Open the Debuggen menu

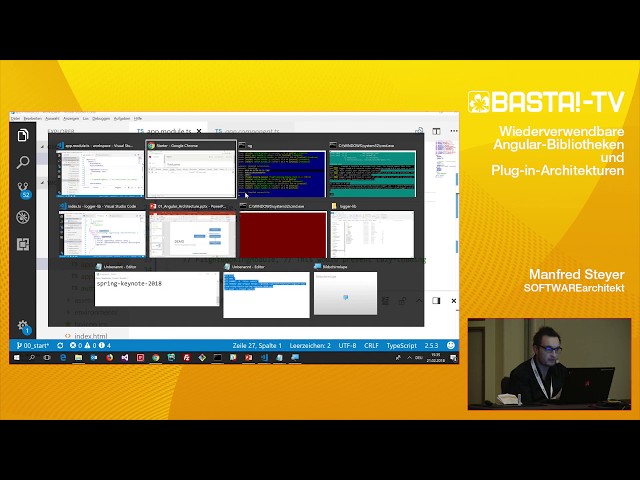click(101, 118)
